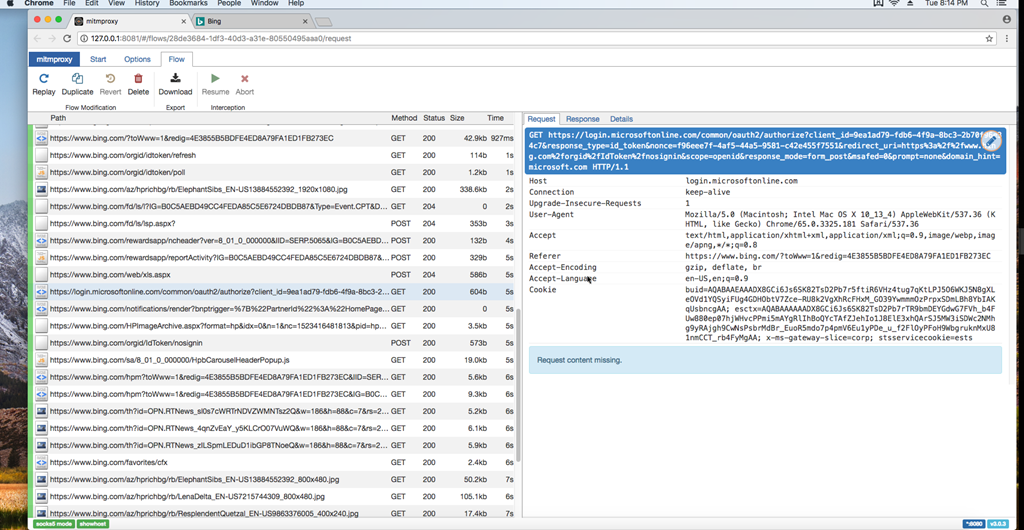Show the Response detail tab
Viewport: 1024px width, 530px height.
click(583, 119)
